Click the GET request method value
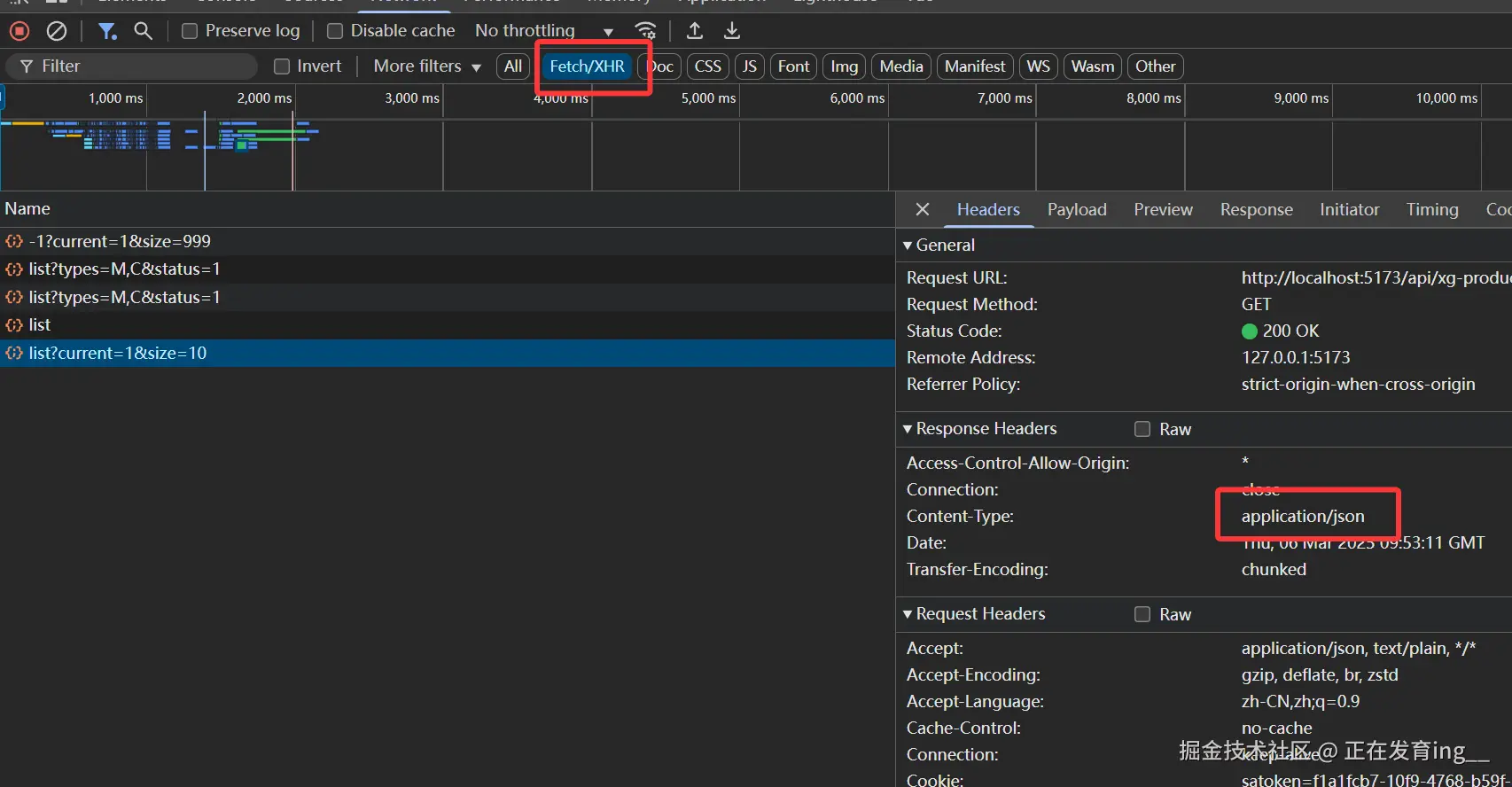This screenshot has width=1512, height=787. click(1256, 304)
